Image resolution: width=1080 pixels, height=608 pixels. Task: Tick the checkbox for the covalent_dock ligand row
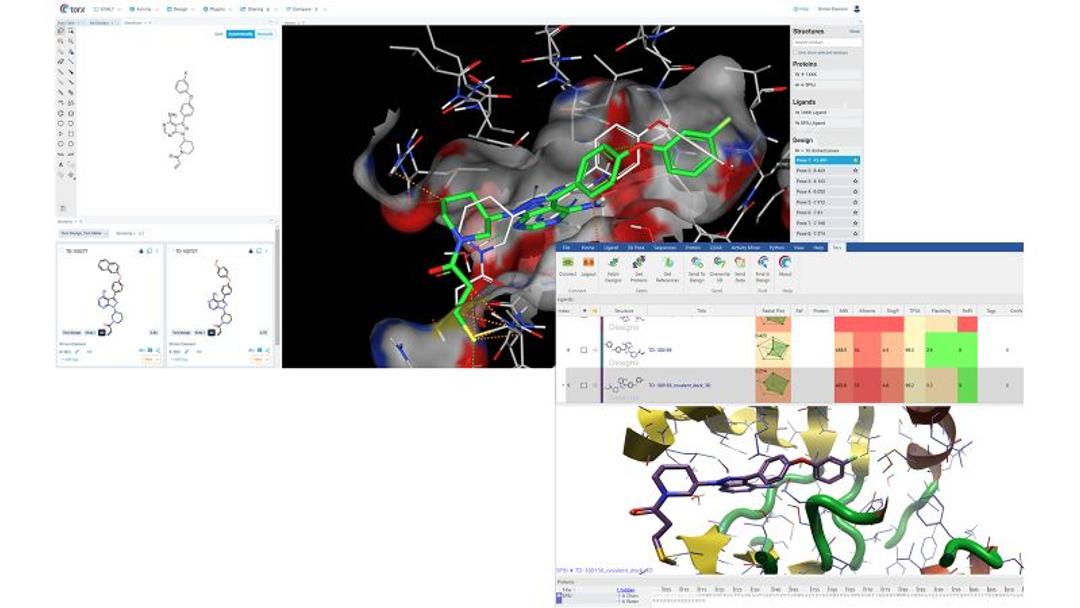(x=583, y=386)
